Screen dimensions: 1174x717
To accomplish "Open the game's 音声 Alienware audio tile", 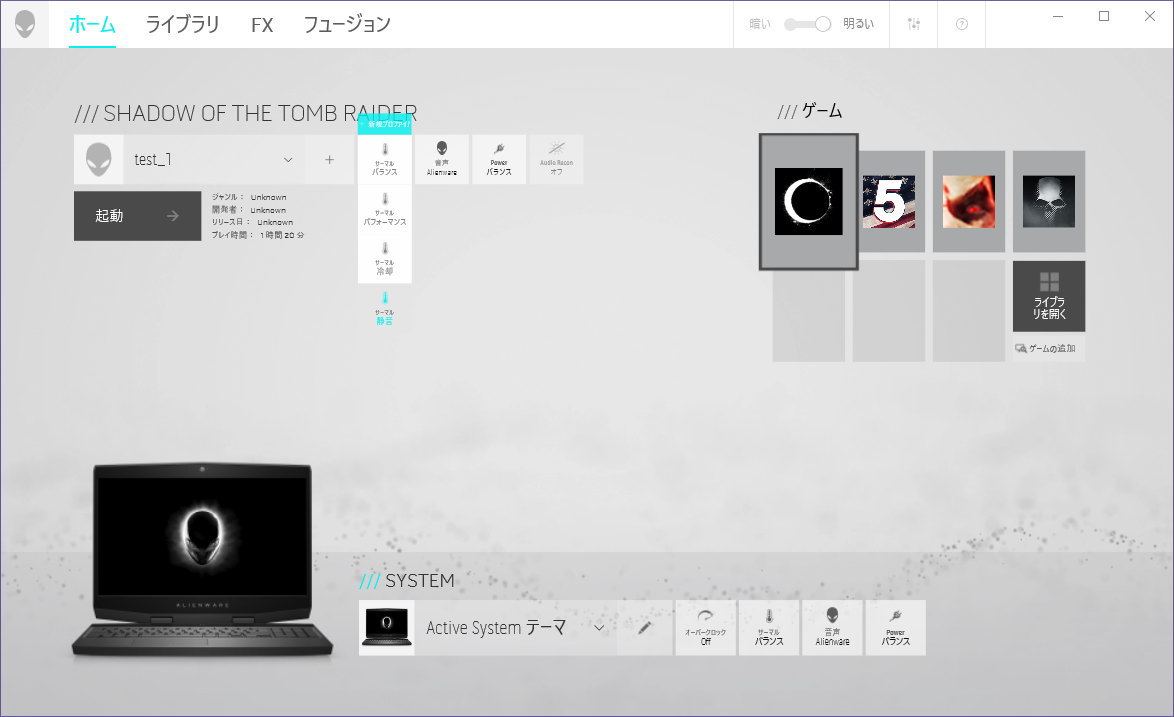I will (442, 159).
